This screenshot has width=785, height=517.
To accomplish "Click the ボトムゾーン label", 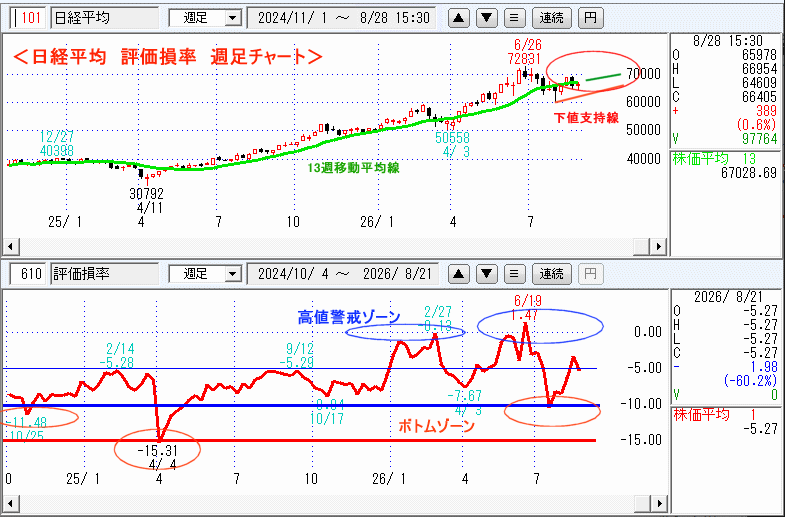I will (x=436, y=426).
